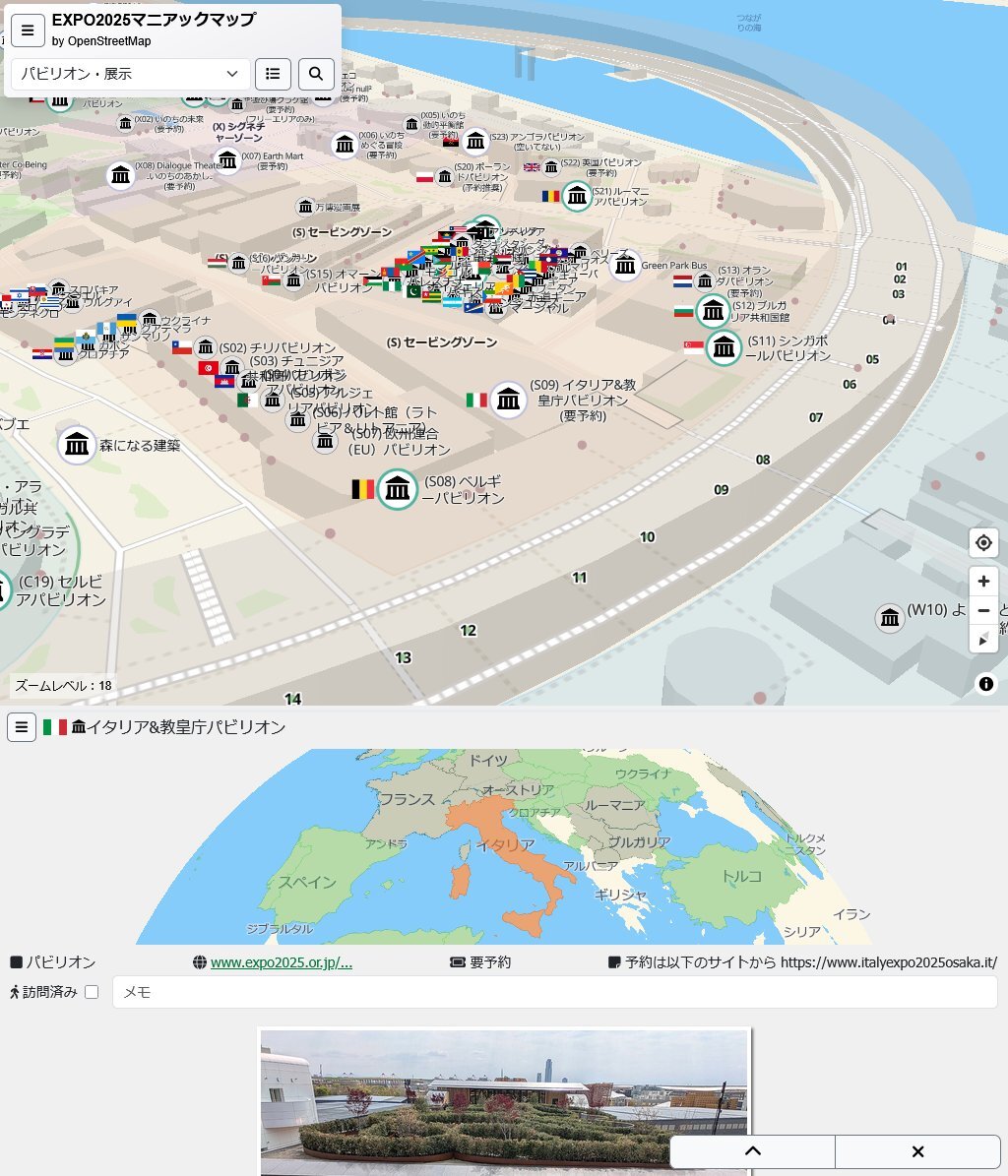Select the (X08) Dialogue Theater marker
1008x1176 pixels.
121,175
